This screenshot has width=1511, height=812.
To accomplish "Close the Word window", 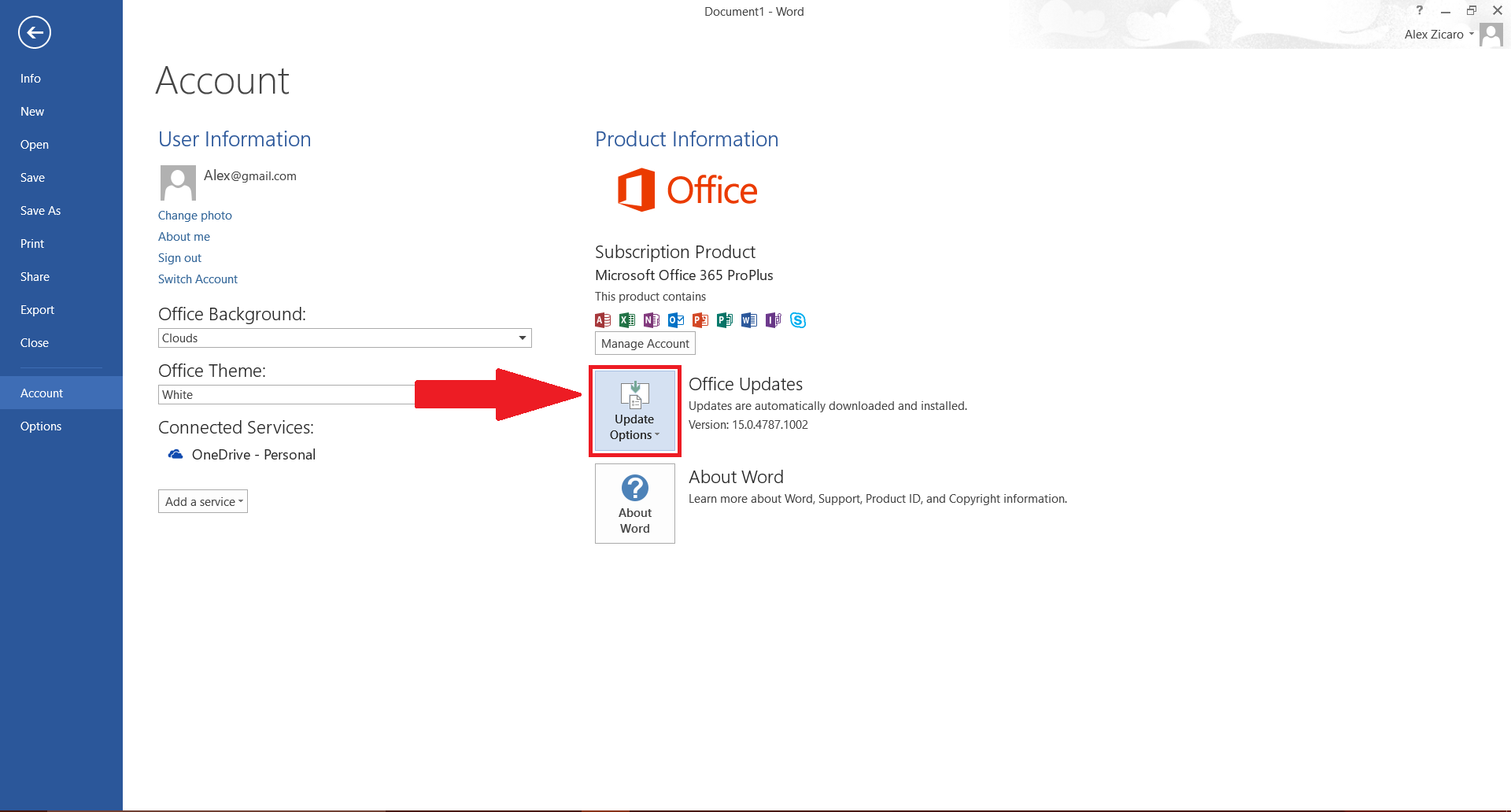I will pyautogui.click(x=1498, y=11).
